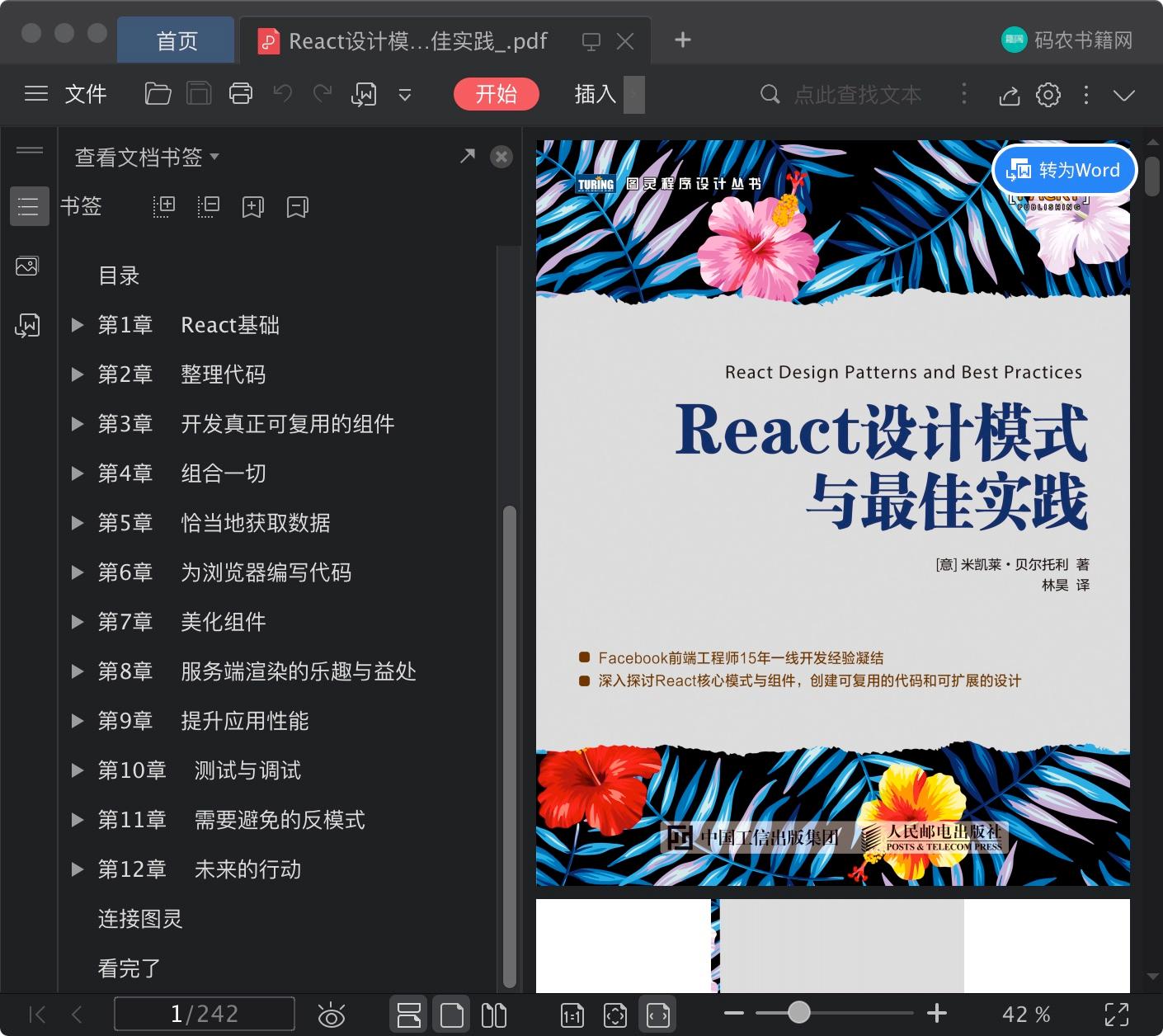The image size is (1163, 1036).
Task: Click the redo arrow icon
Action: point(323,94)
